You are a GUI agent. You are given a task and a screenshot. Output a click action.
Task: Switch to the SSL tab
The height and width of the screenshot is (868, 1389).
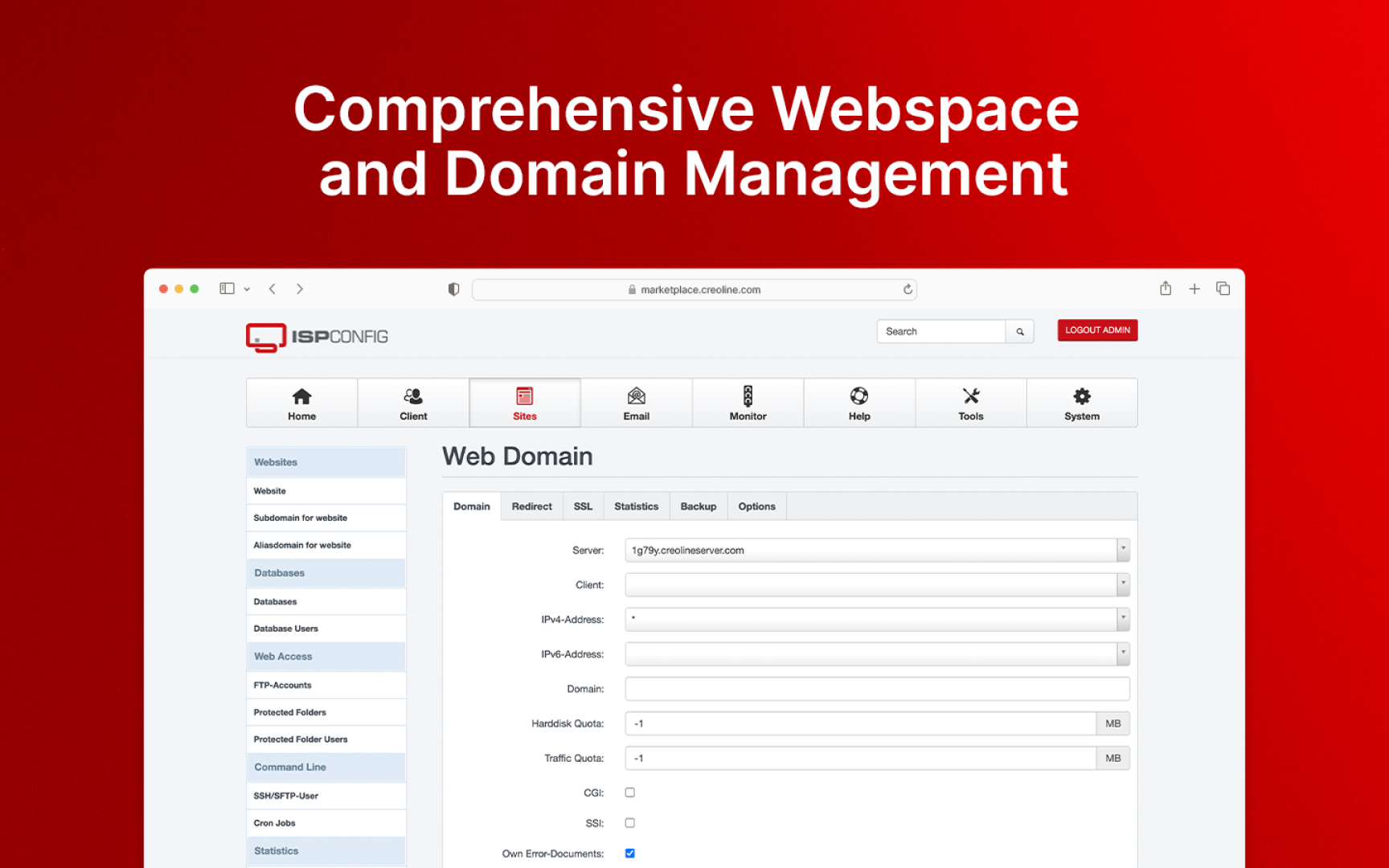coord(583,506)
